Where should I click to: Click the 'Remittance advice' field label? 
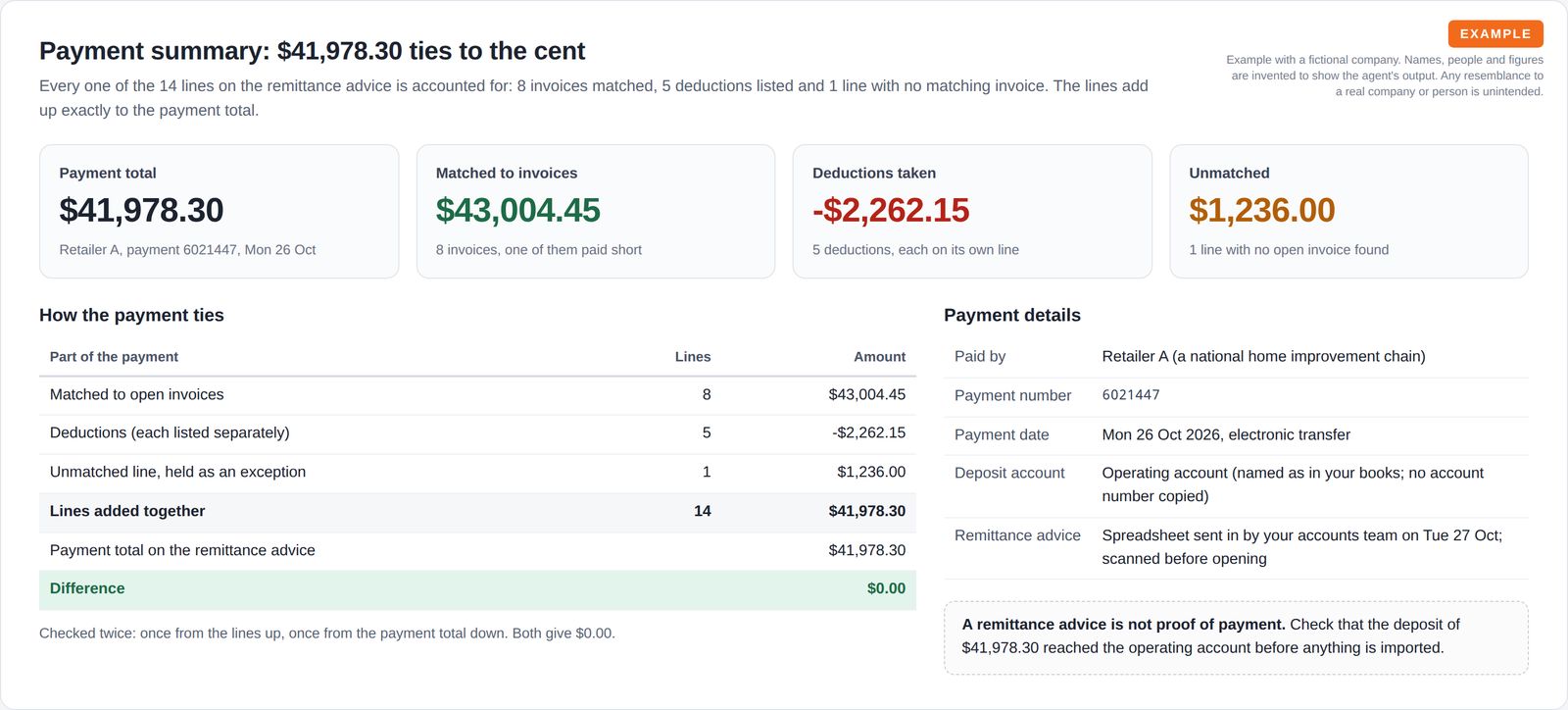[1017, 535]
